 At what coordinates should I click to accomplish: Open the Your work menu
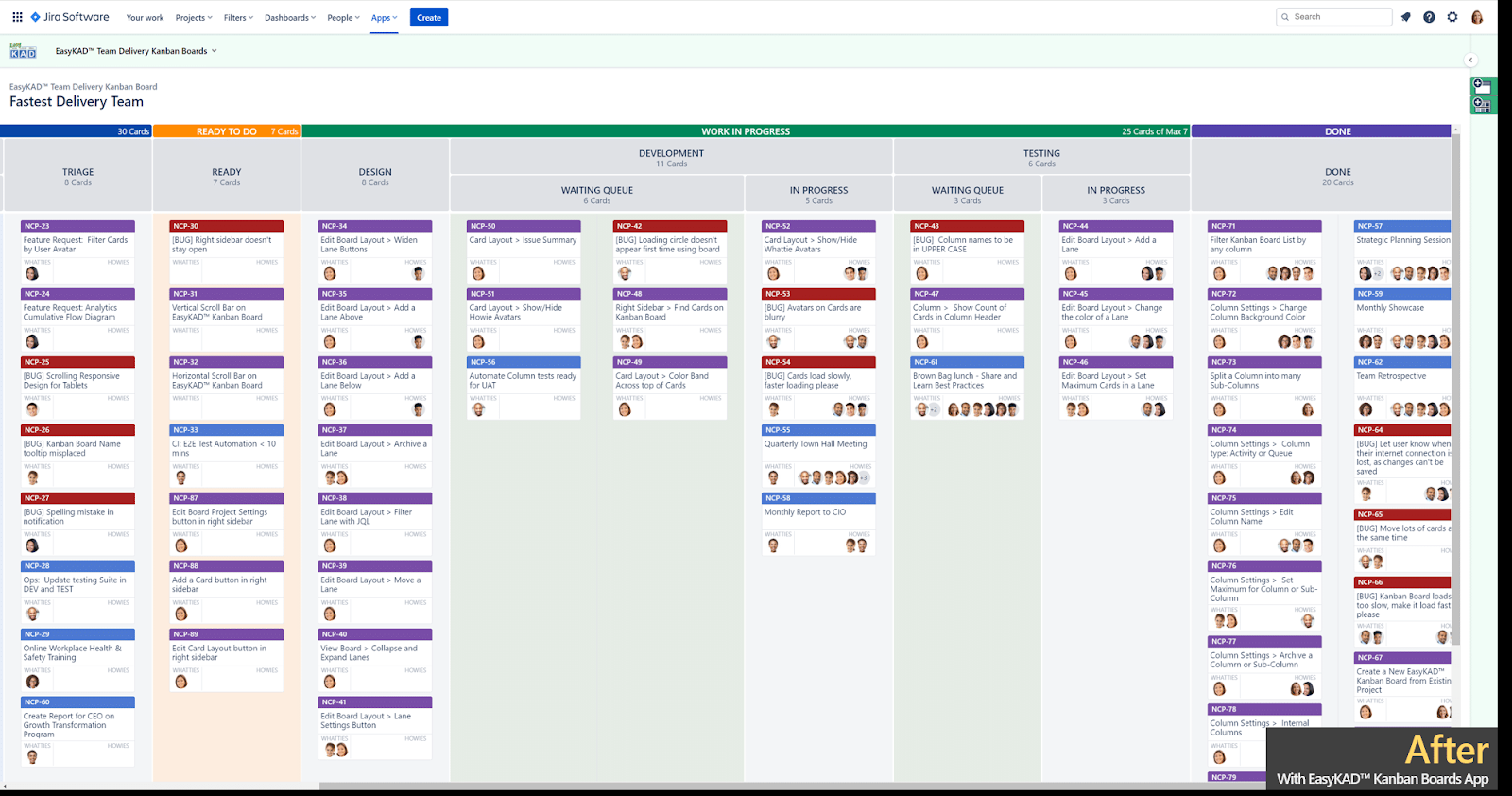(145, 18)
